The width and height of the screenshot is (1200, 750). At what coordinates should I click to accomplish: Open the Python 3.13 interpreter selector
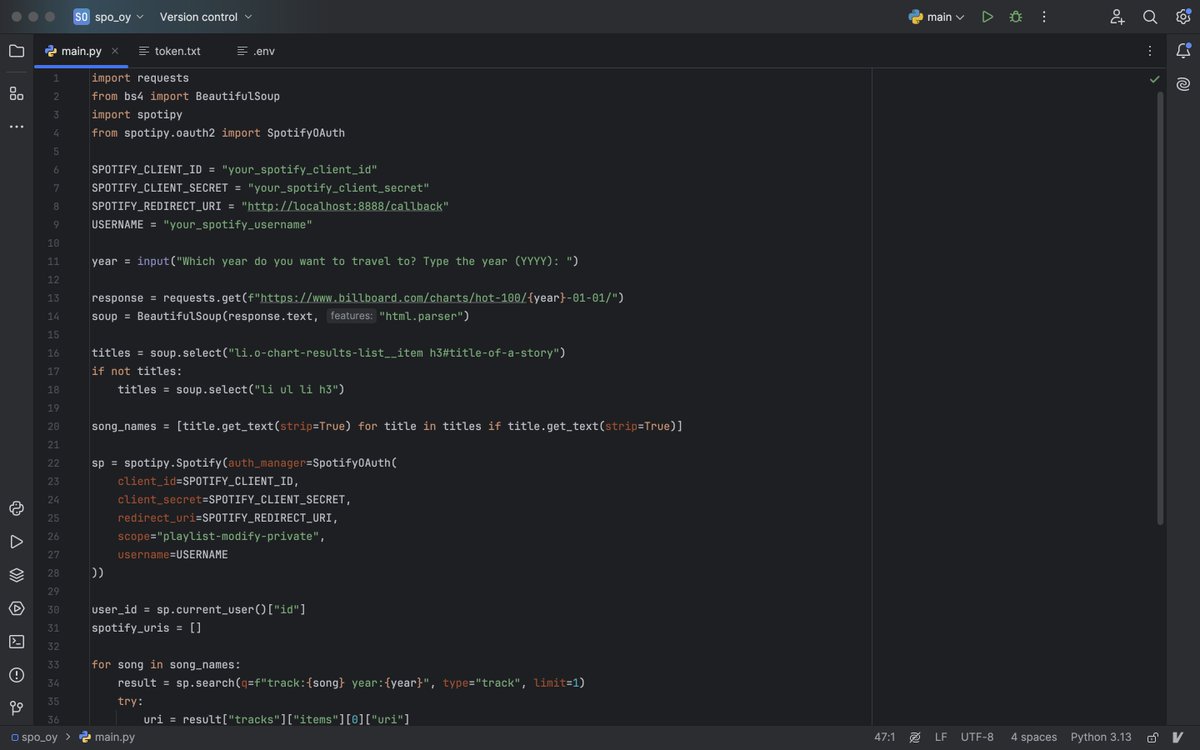pyautogui.click(x=1101, y=737)
